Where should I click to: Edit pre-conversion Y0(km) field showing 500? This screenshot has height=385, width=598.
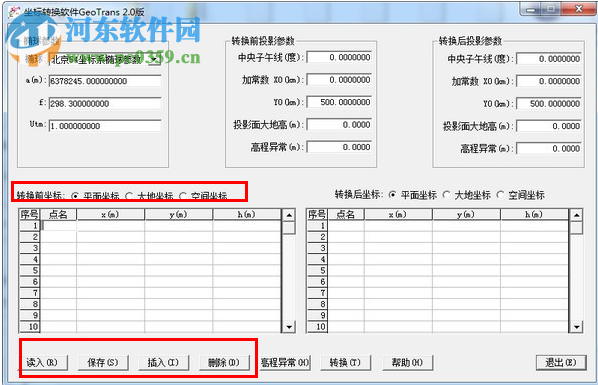pyautogui.click(x=339, y=102)
